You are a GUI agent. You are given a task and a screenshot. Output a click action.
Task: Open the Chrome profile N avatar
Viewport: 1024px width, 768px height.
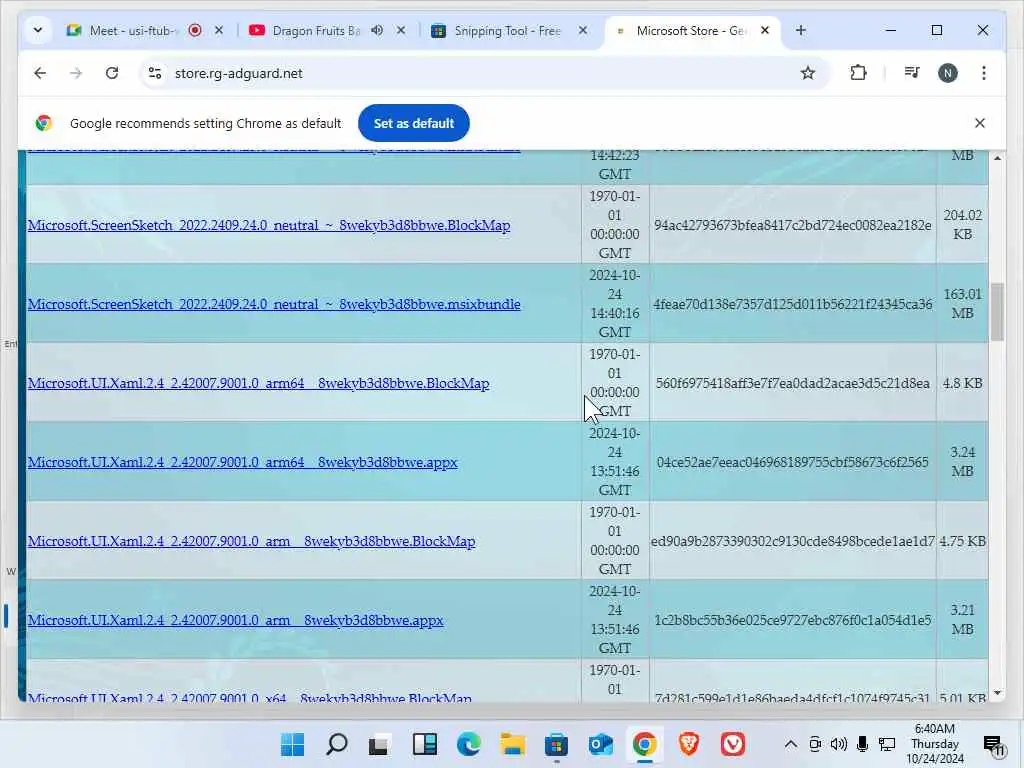coord(948,73)
